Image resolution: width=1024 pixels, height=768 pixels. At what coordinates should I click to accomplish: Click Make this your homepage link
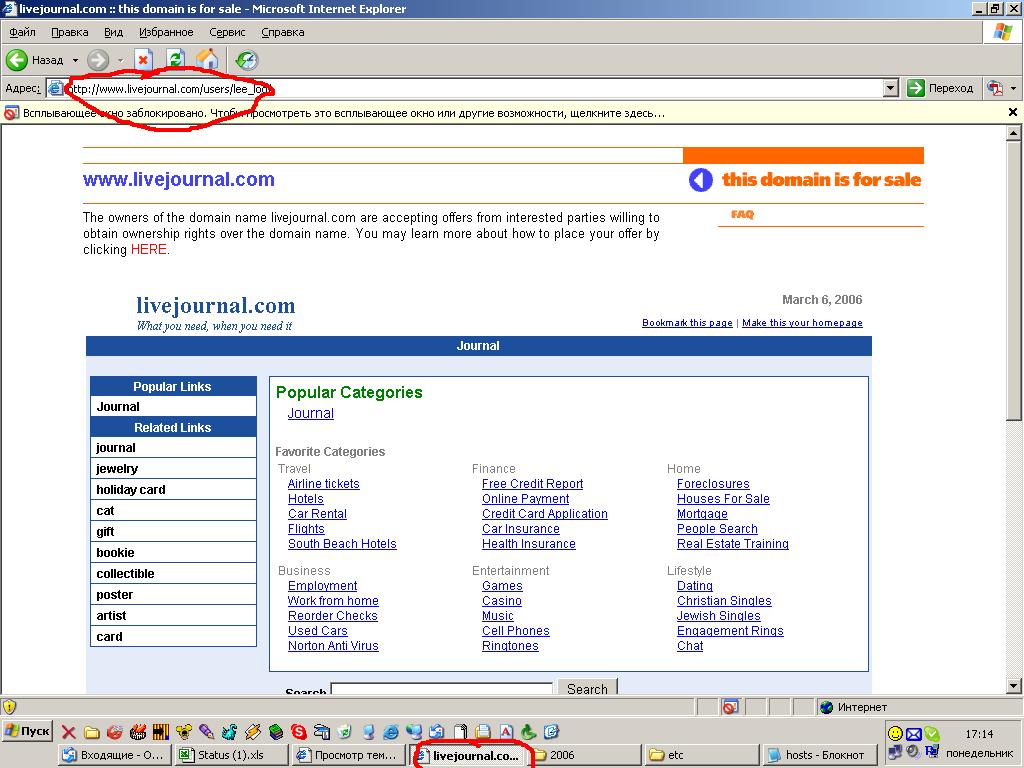pyautogui.click(x=802, y=323)
